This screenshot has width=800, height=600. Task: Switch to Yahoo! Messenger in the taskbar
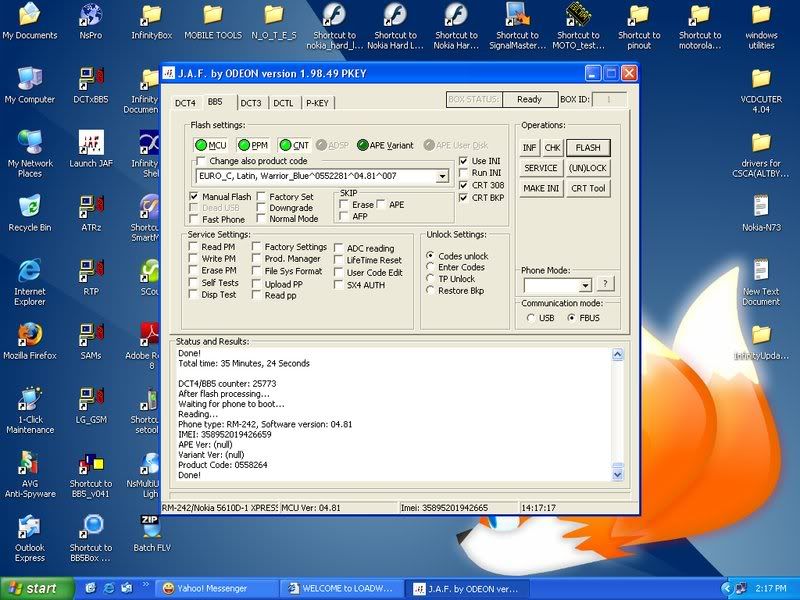coord(217,589)
